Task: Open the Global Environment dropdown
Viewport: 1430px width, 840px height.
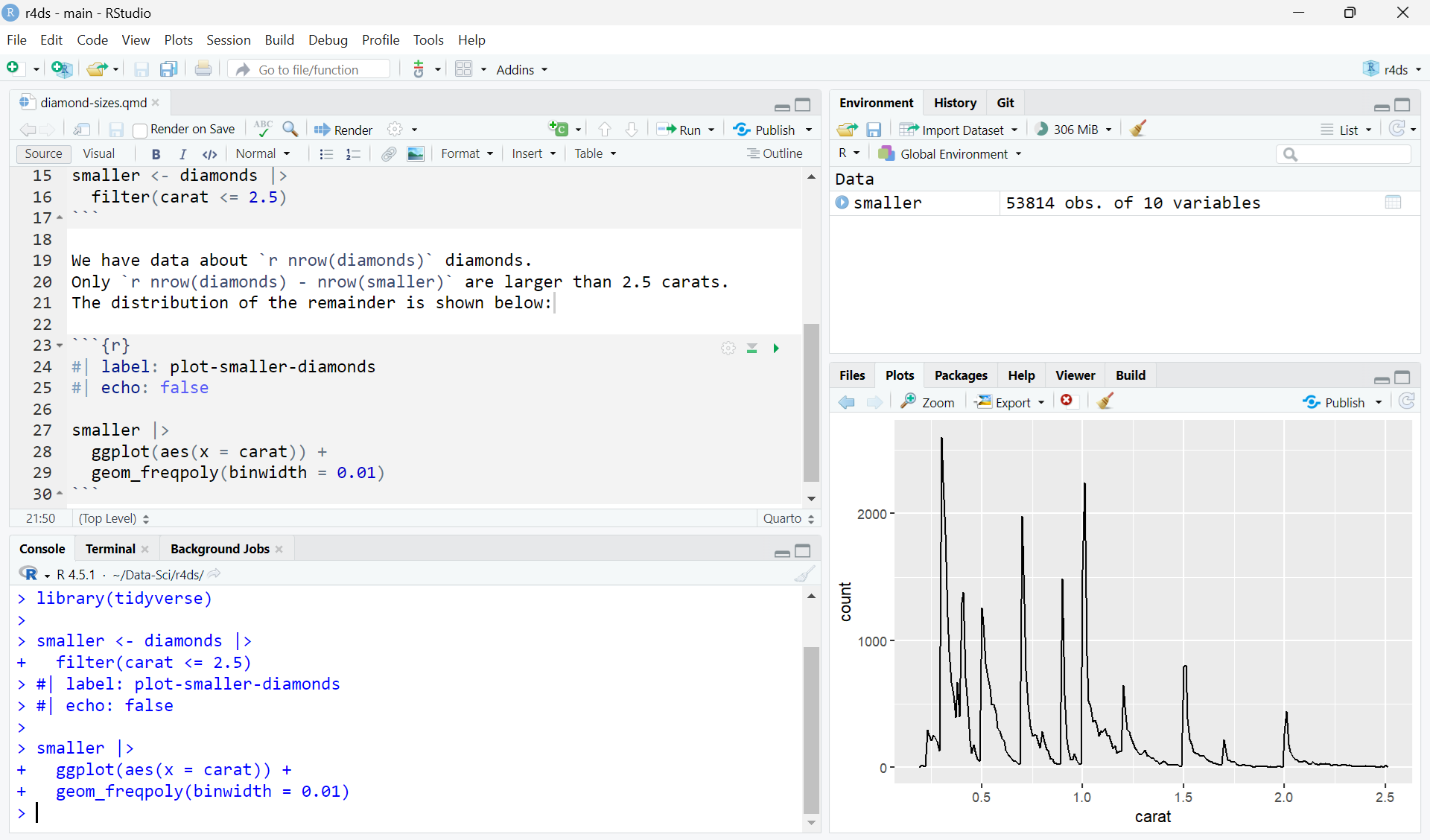Action: coord(950,154)
